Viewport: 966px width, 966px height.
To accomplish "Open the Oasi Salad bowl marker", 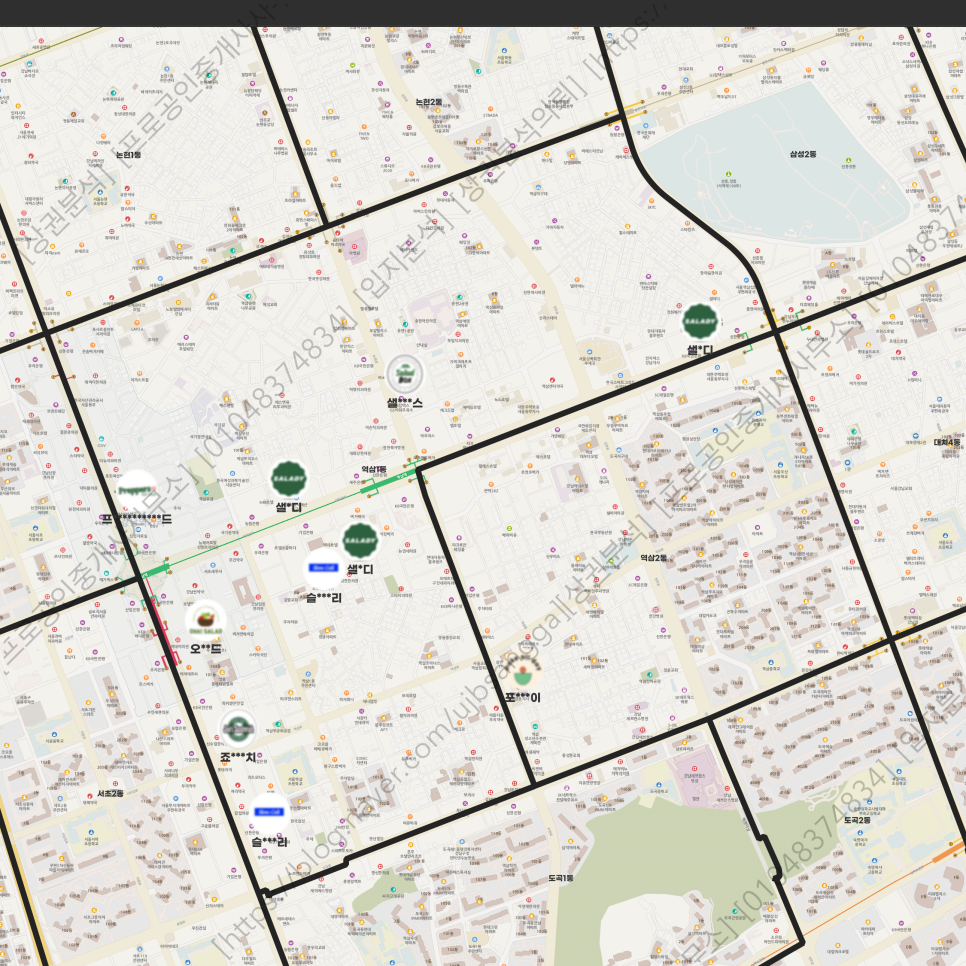I will 206,620.
